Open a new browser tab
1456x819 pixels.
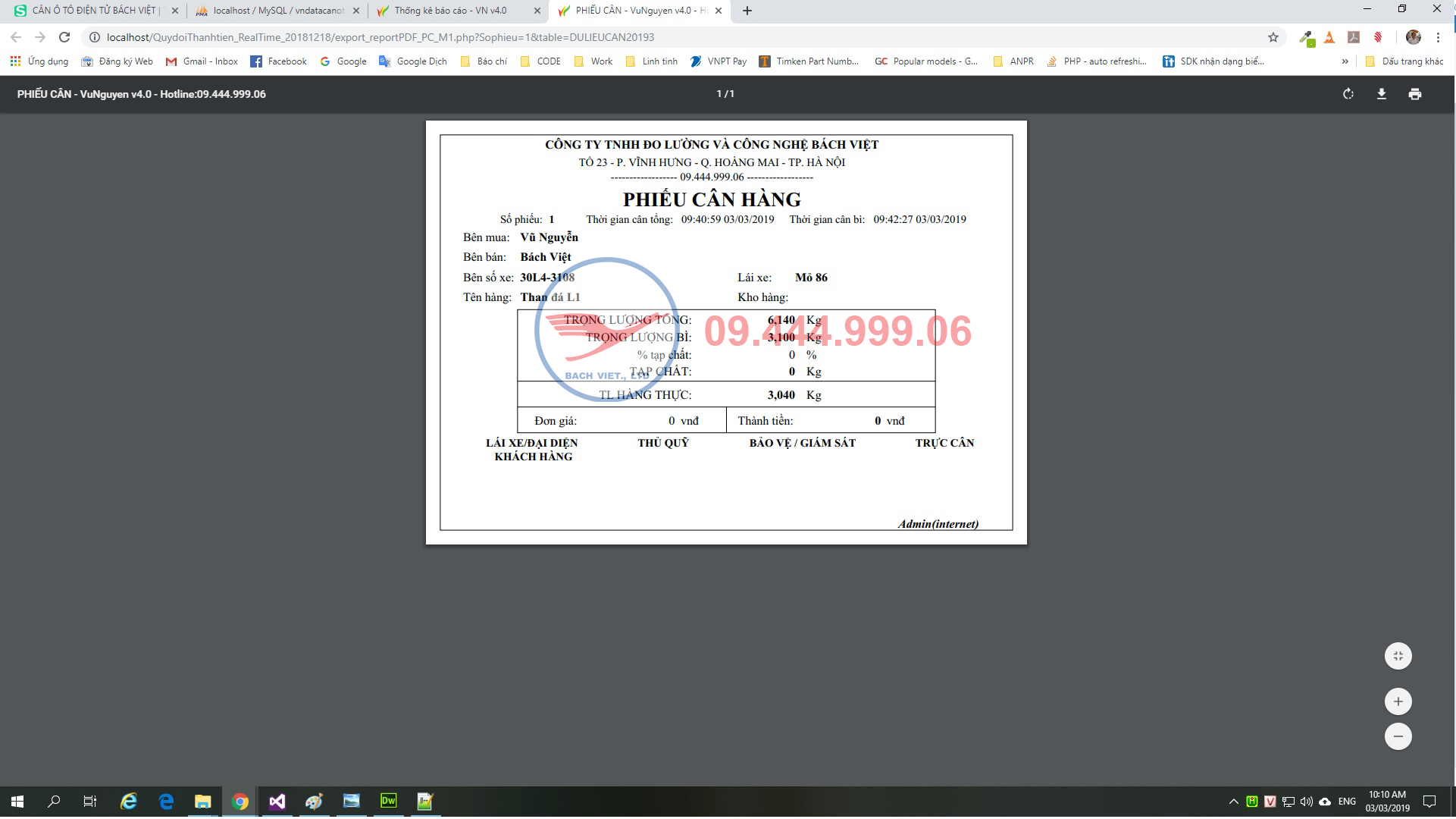click(x=747, y=11)
